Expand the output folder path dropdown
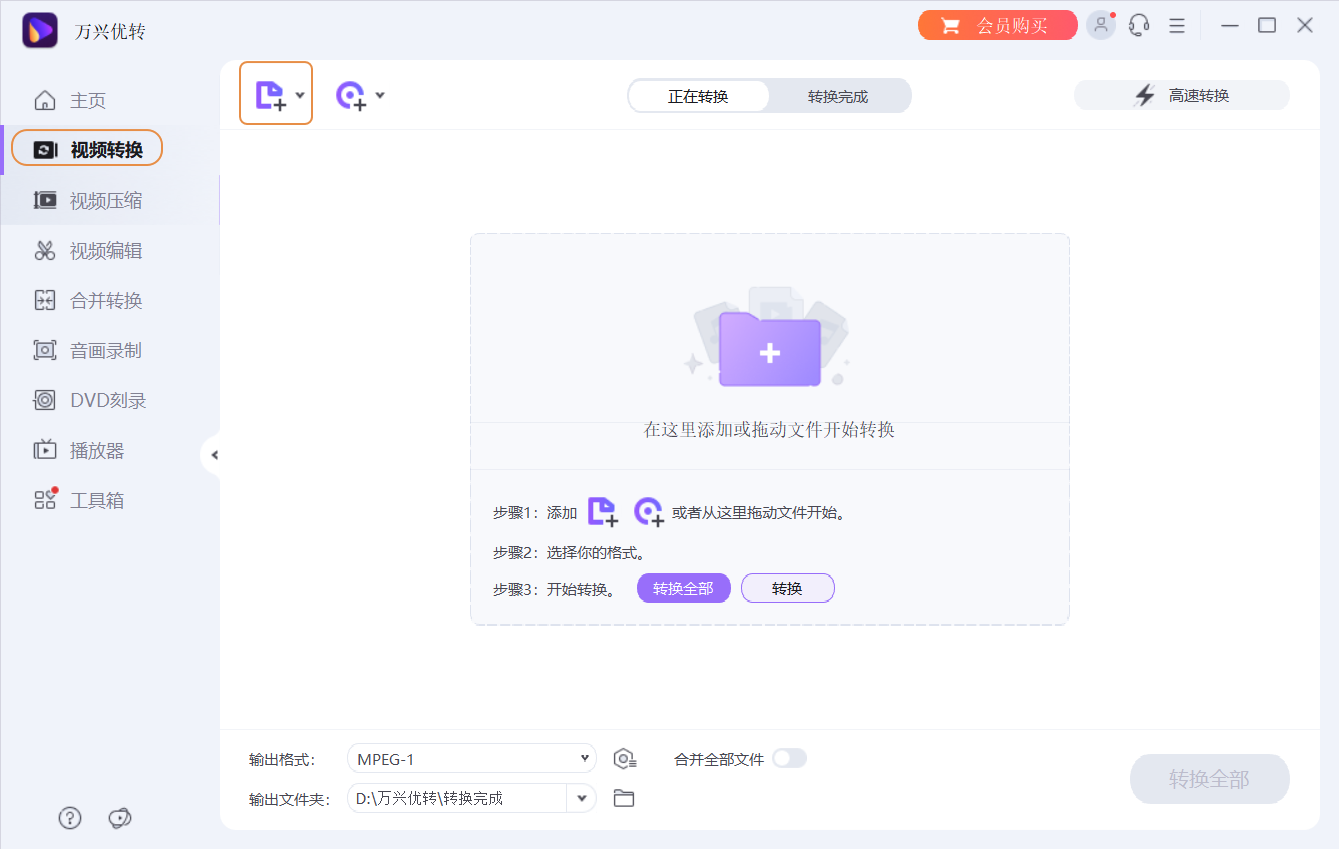The width and height of the screenshot is (1339, 849). coord(581,798)
